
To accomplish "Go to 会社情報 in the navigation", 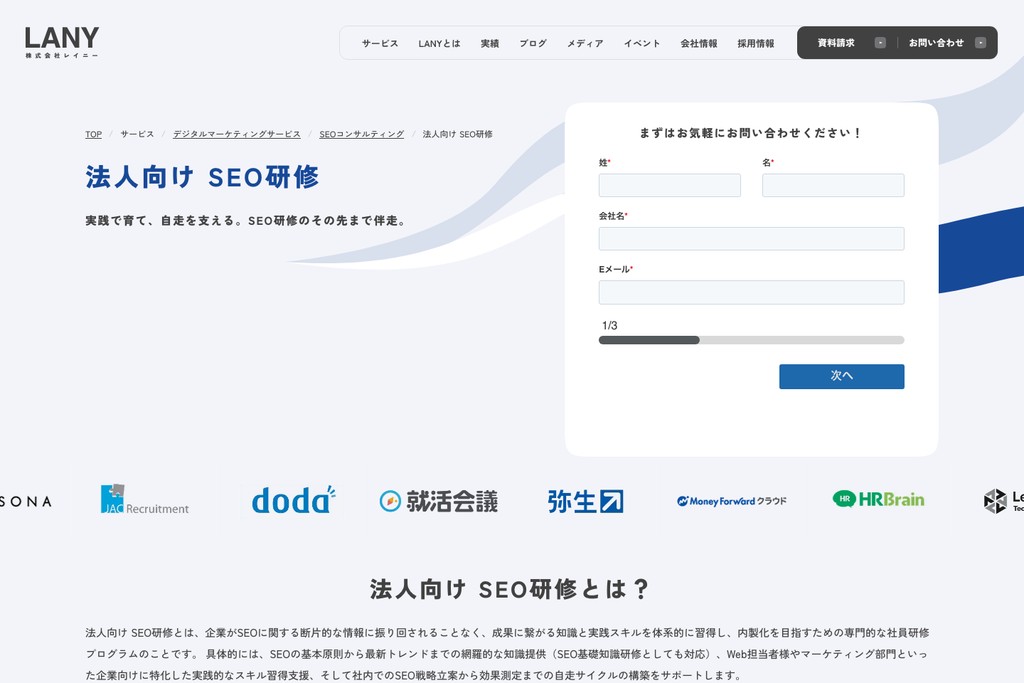I will pos(699,43).
